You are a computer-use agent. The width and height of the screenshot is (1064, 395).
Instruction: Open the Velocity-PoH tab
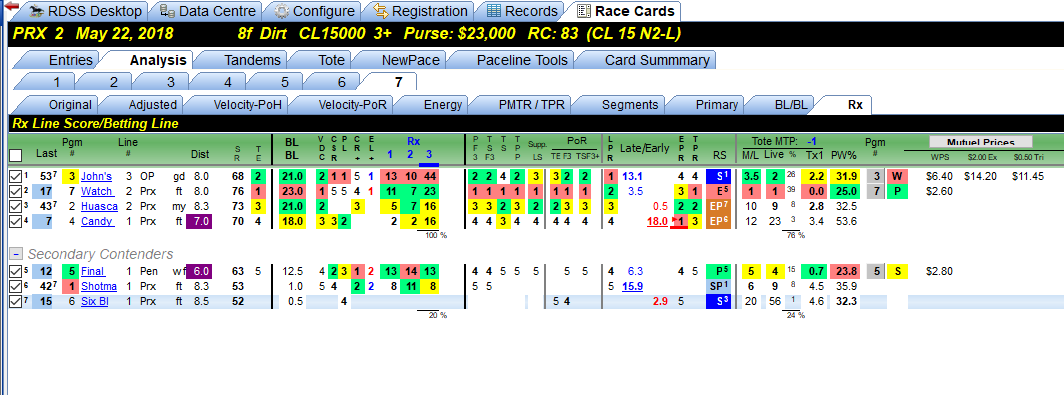click(x=248, y=105)
